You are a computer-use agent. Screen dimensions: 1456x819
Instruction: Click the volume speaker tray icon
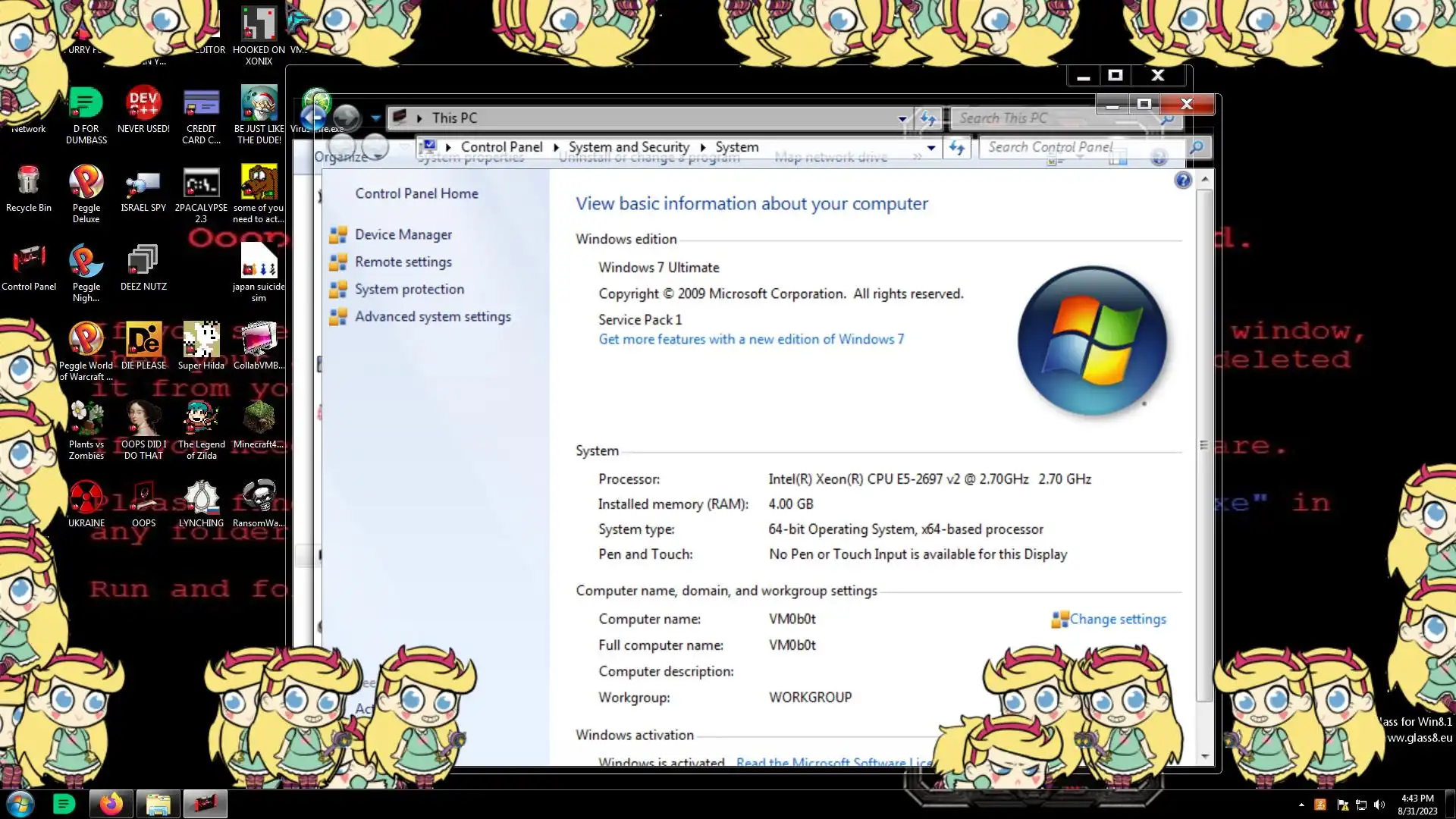click(x=1379, y=805)
